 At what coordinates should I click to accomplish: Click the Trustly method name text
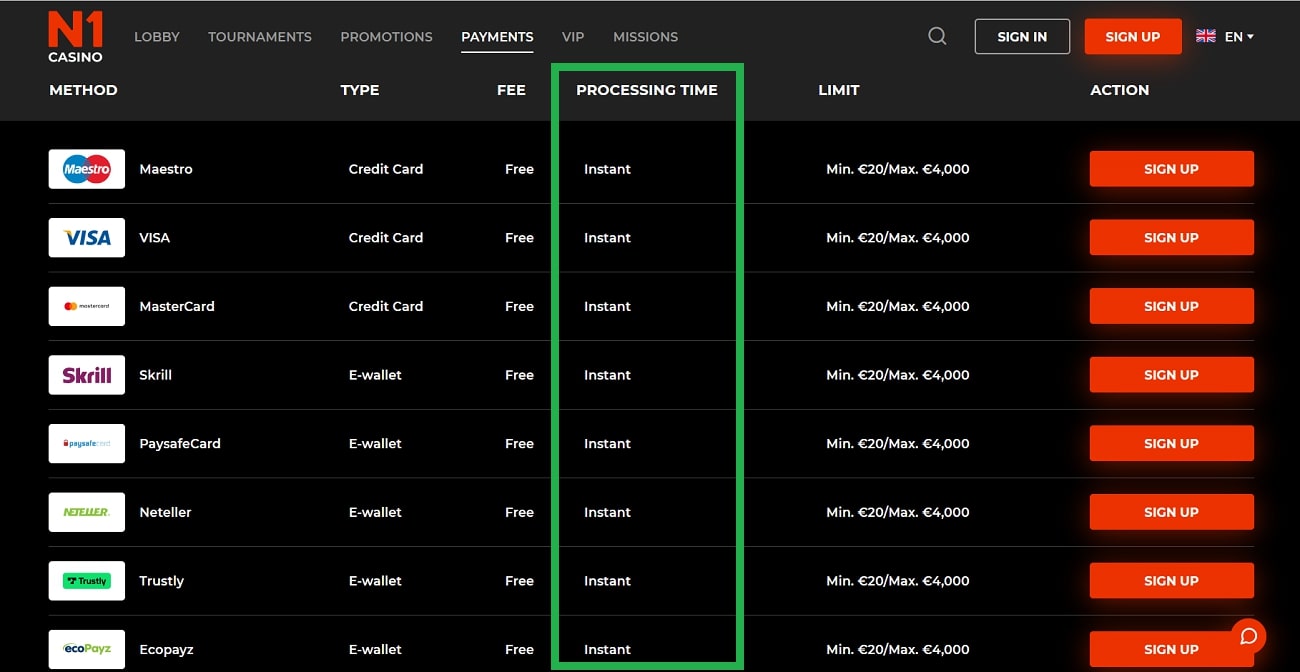point(162,581)
